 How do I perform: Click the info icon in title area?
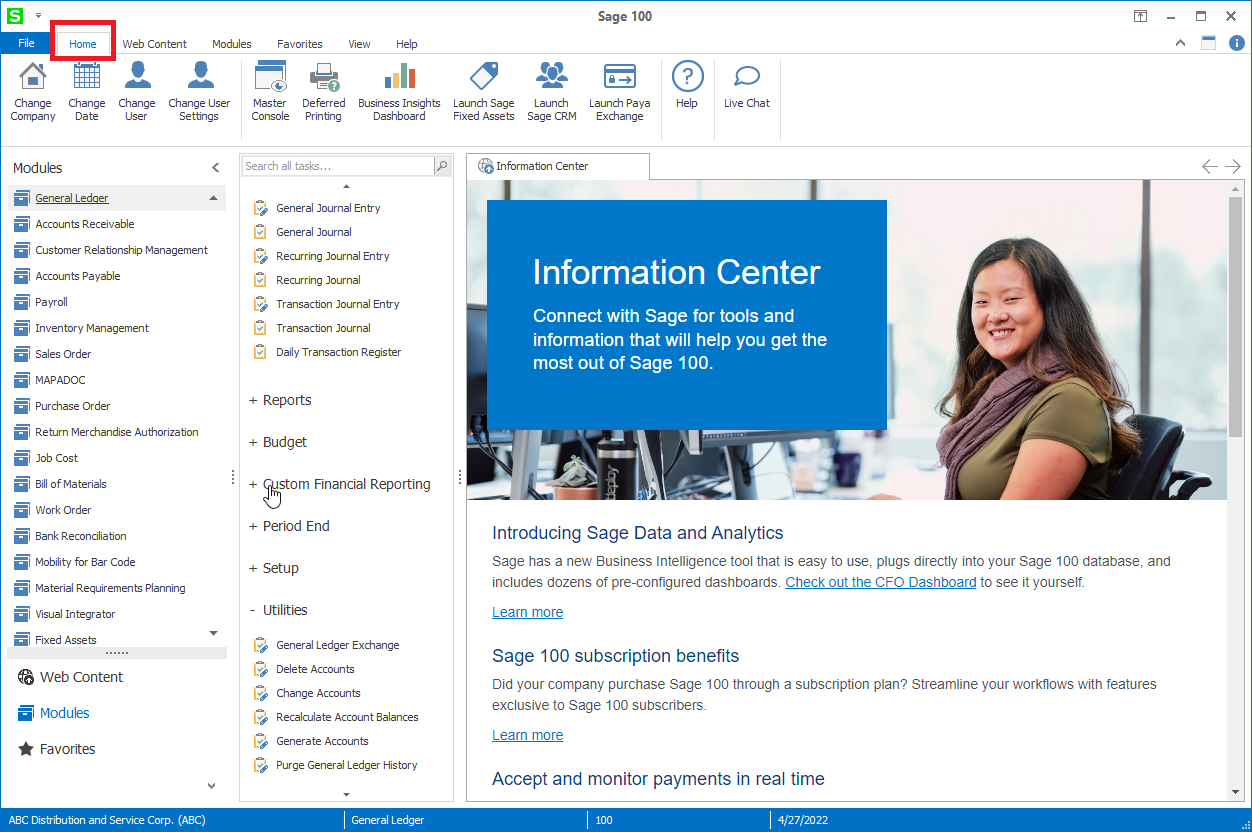1236,43
